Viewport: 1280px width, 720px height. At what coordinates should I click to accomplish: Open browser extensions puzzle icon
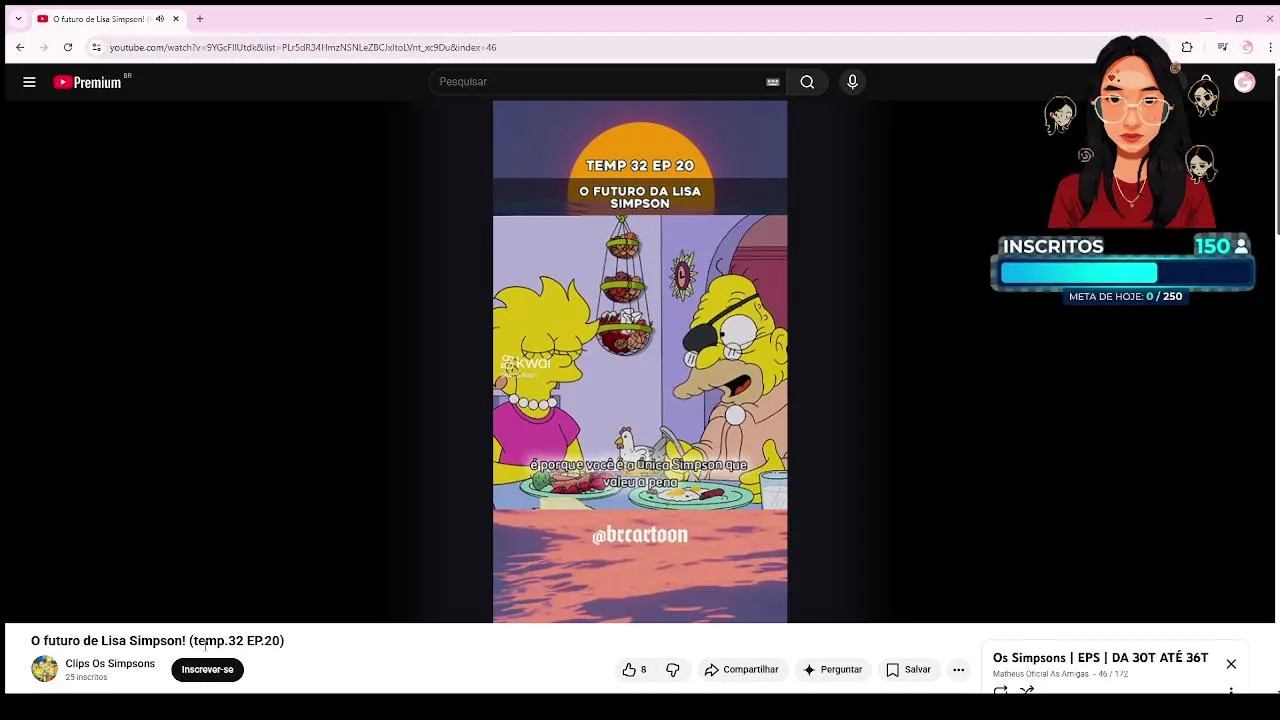click(1187, 47)
